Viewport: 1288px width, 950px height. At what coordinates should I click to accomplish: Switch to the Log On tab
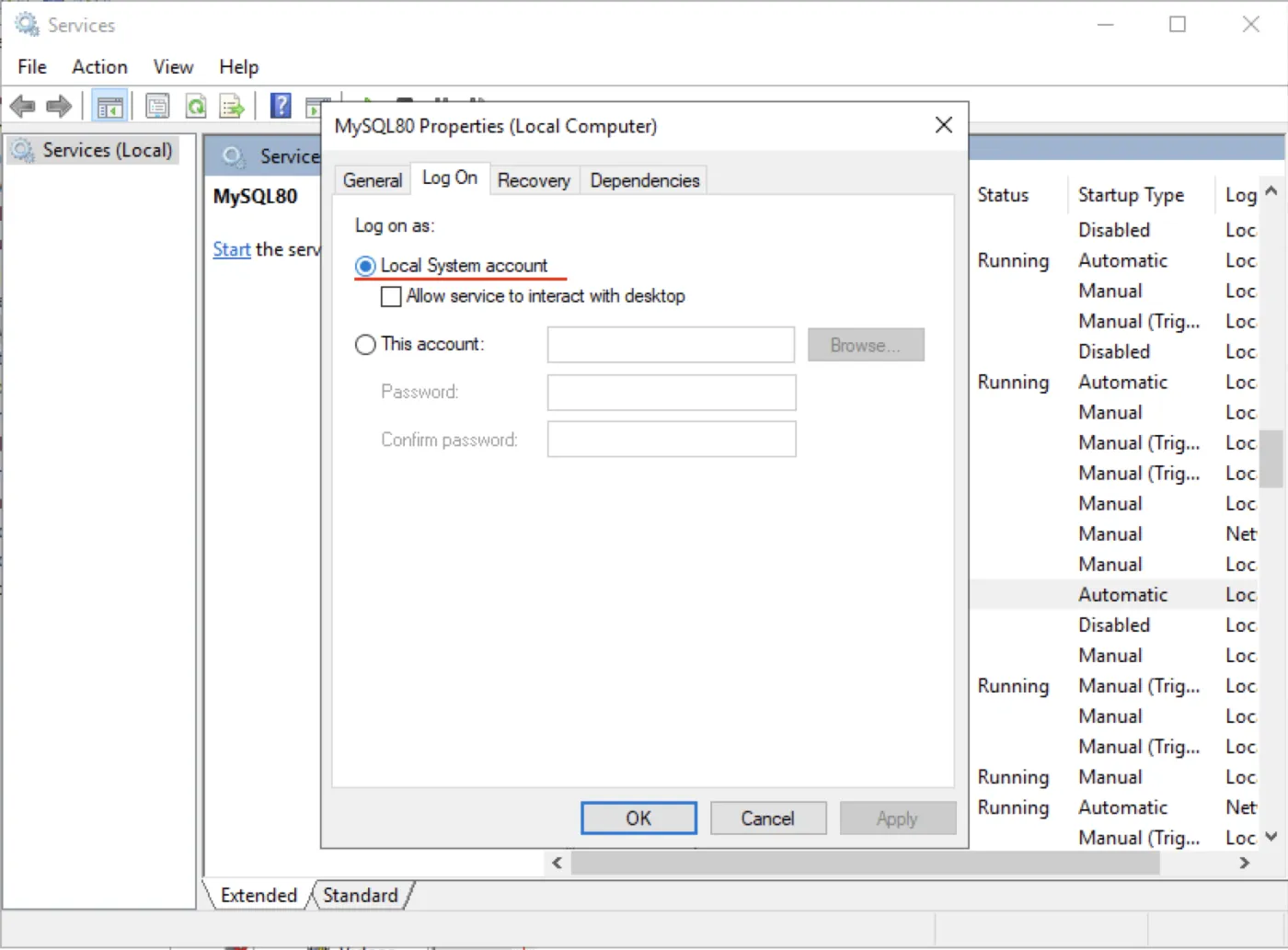pos(450,177)
